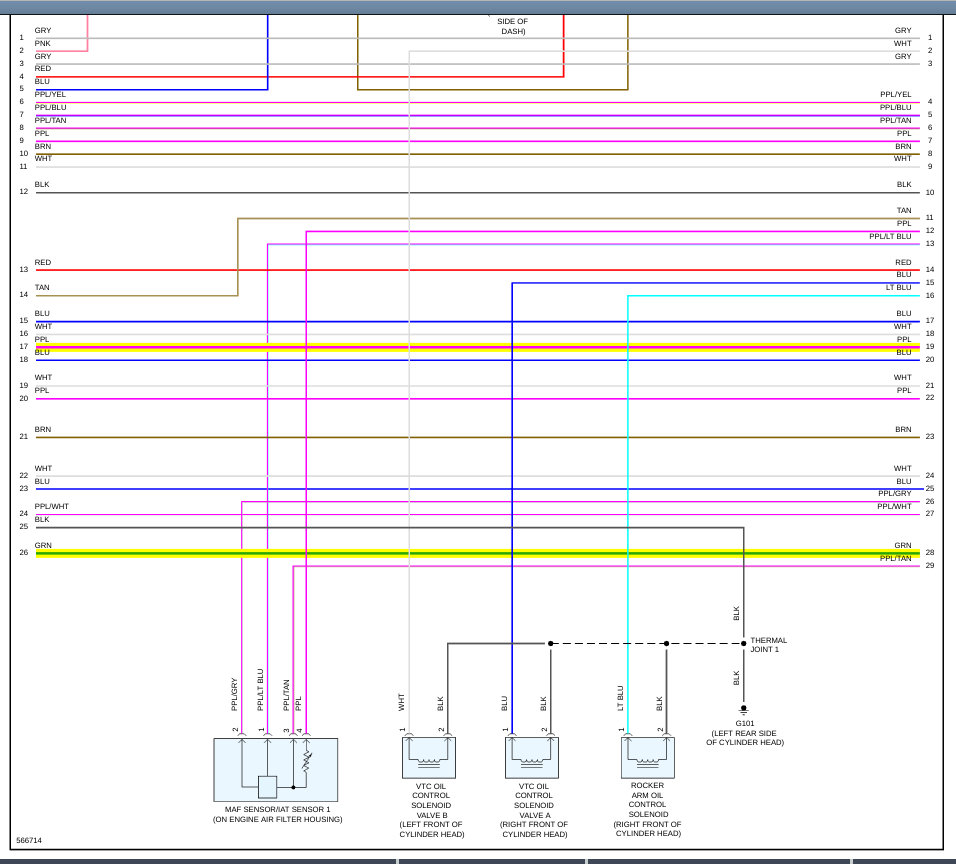Click 'PPL/WHT' label at left pin 24
Image resolution: width=956 pixels, height=864 pixels.
(x=52, y=506)
